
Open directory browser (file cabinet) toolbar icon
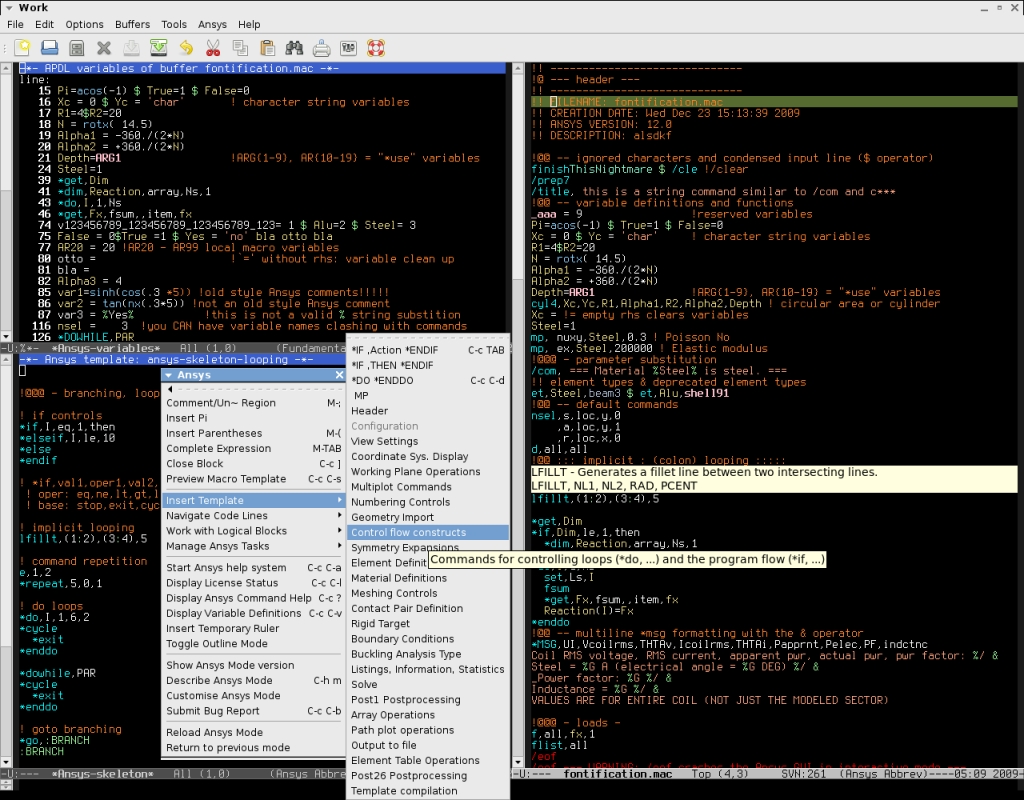(77, 48)
